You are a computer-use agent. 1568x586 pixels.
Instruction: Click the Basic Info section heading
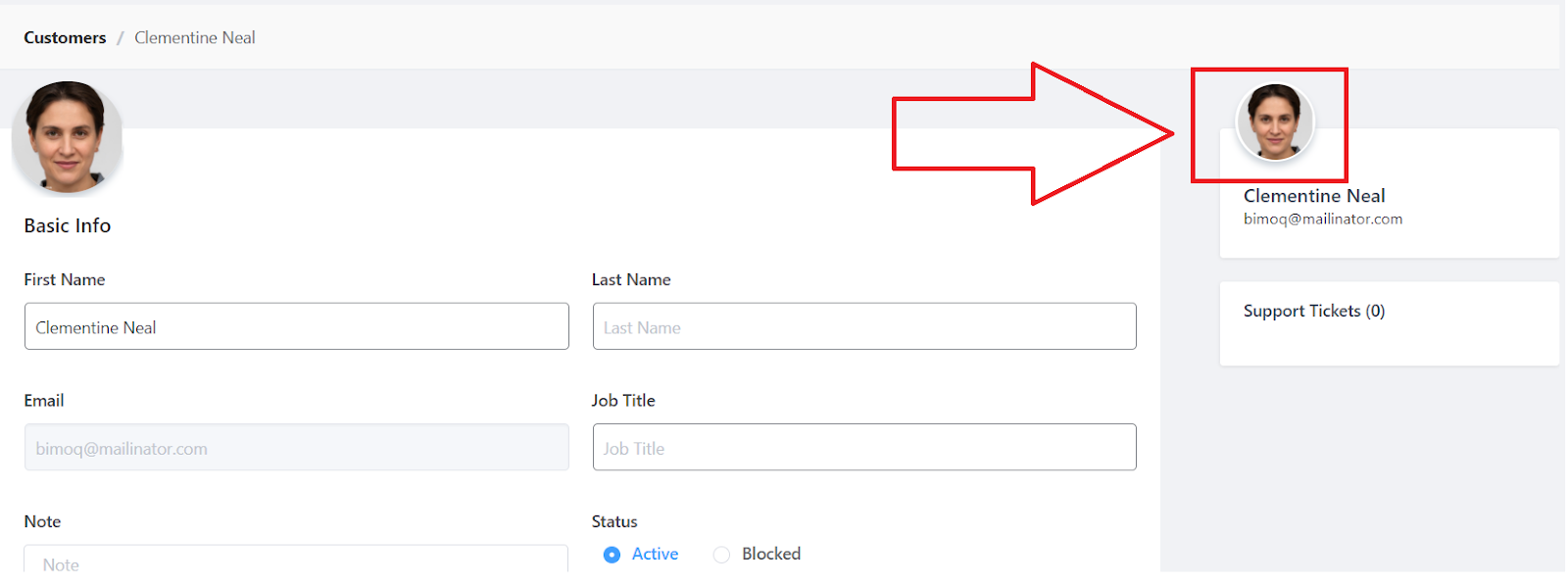click(68, 226)
